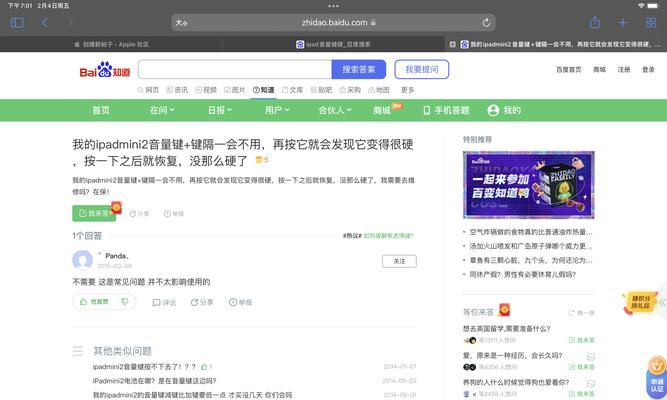Switch to the 地图 search tab
Viewport: 667px width, 400px height.
[379, 90]
